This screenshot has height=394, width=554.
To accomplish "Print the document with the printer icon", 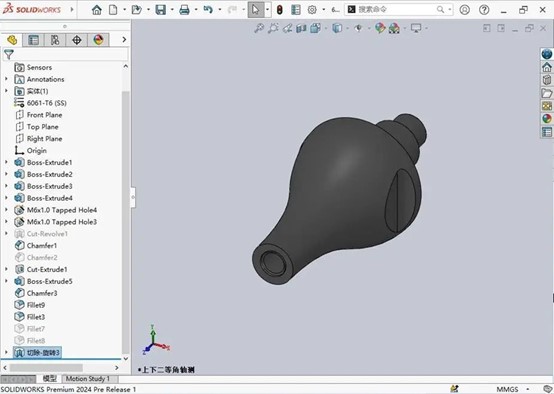I will coord(184,10).
